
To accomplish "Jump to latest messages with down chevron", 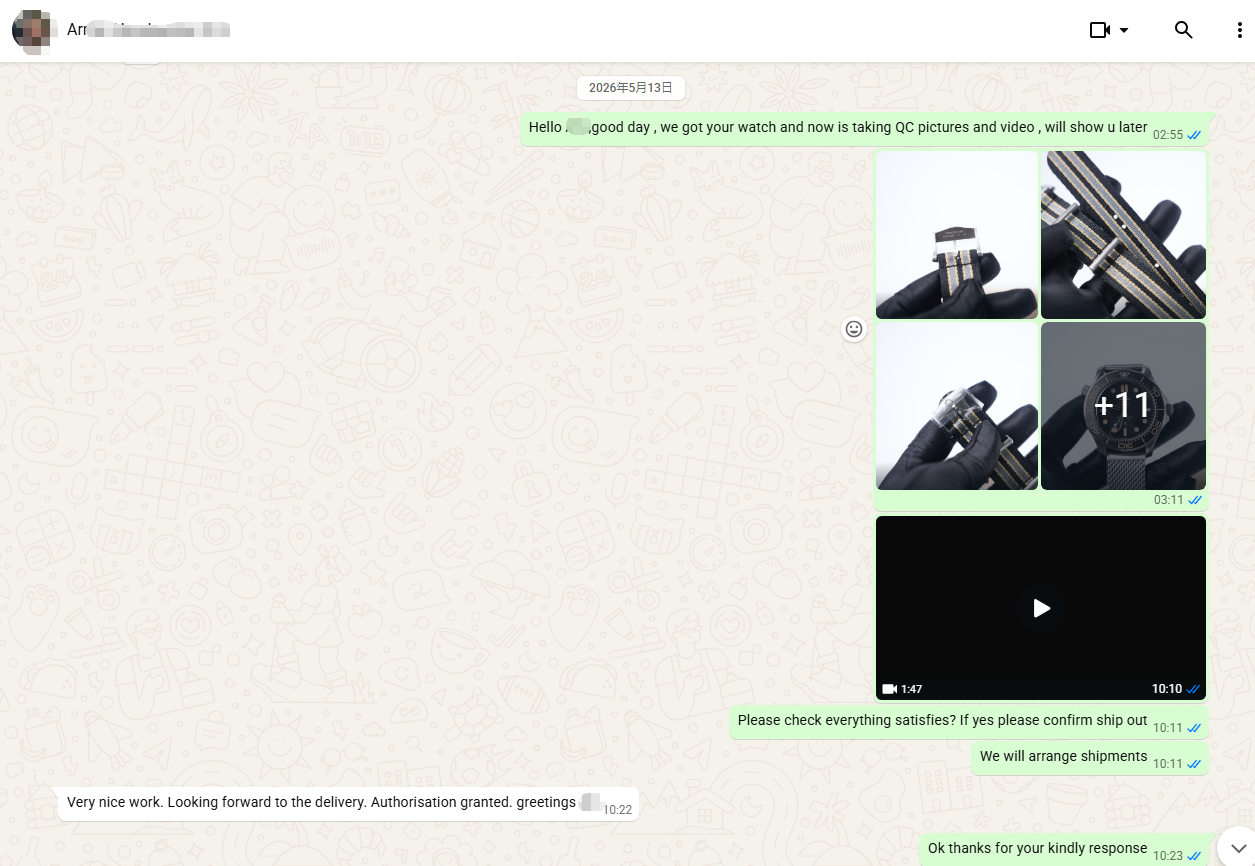I will click(x=1238, y=848).
